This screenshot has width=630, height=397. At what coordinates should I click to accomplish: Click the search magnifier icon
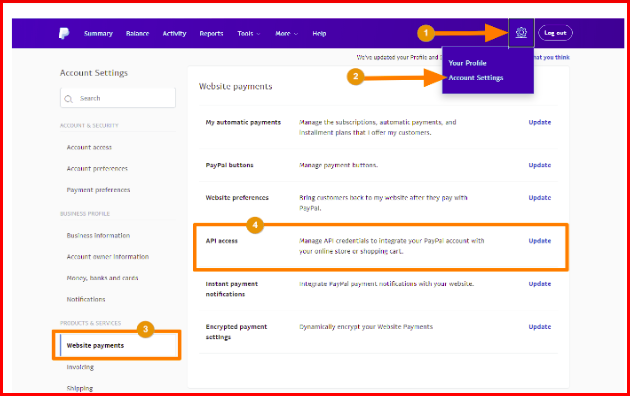click(x=69, y=98)
